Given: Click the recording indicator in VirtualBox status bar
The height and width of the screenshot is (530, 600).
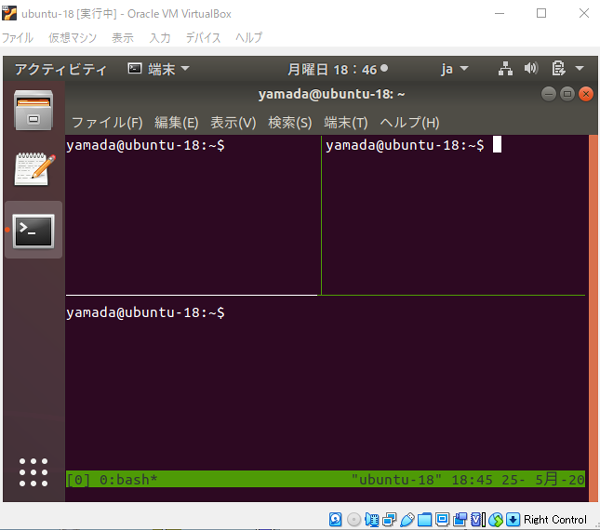Looking at the screenshot, I should coord(460,519).
